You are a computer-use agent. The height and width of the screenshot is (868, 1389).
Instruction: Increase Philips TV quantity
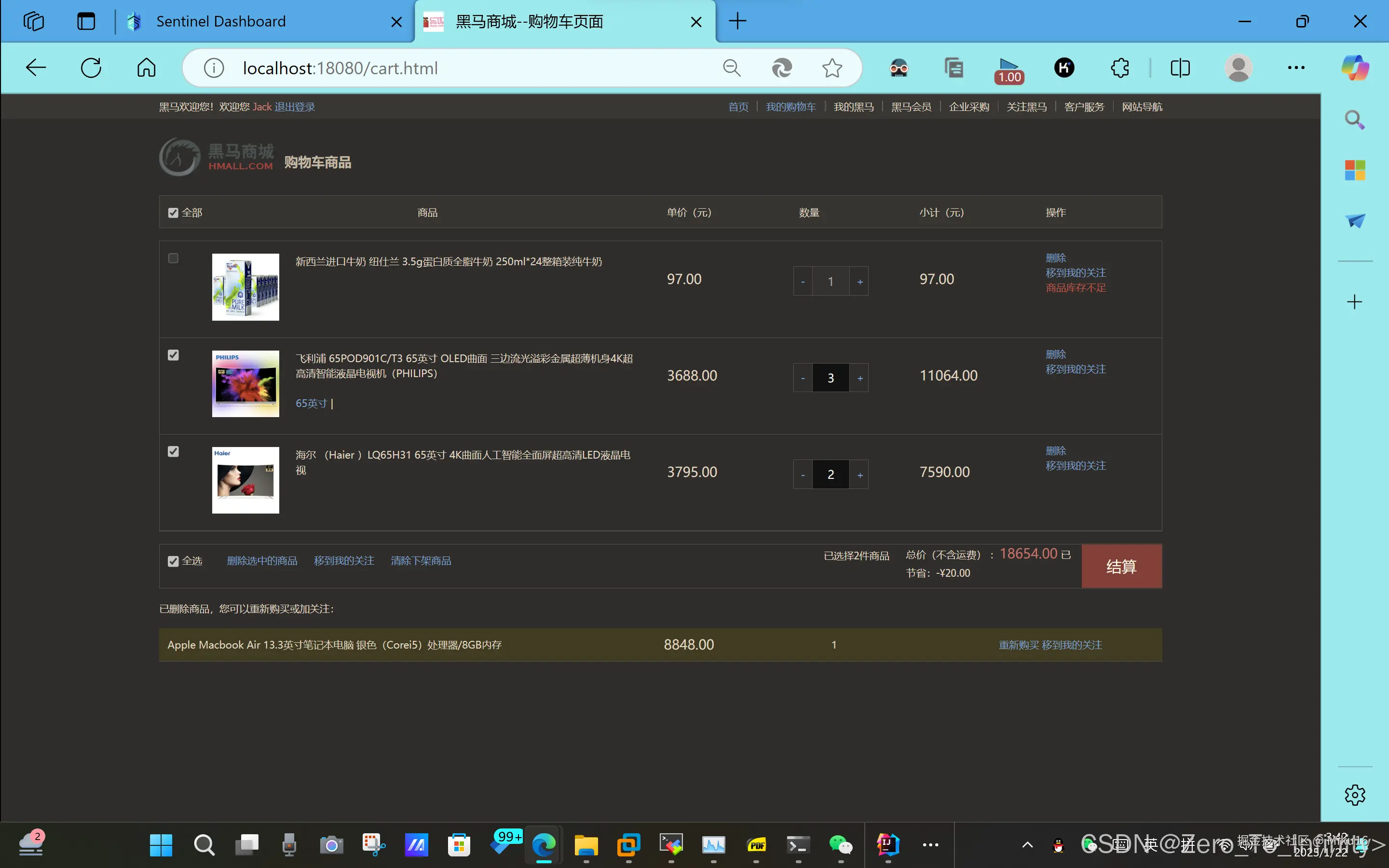point(859,378)
